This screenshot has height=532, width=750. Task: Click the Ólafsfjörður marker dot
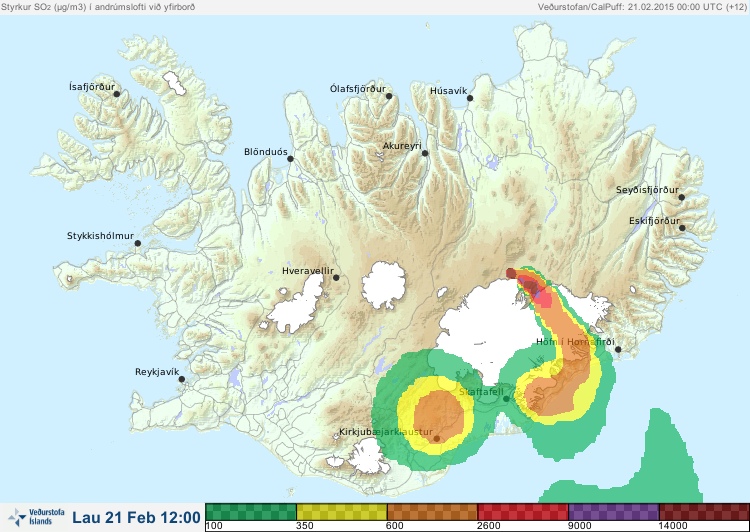coord(389,96)
